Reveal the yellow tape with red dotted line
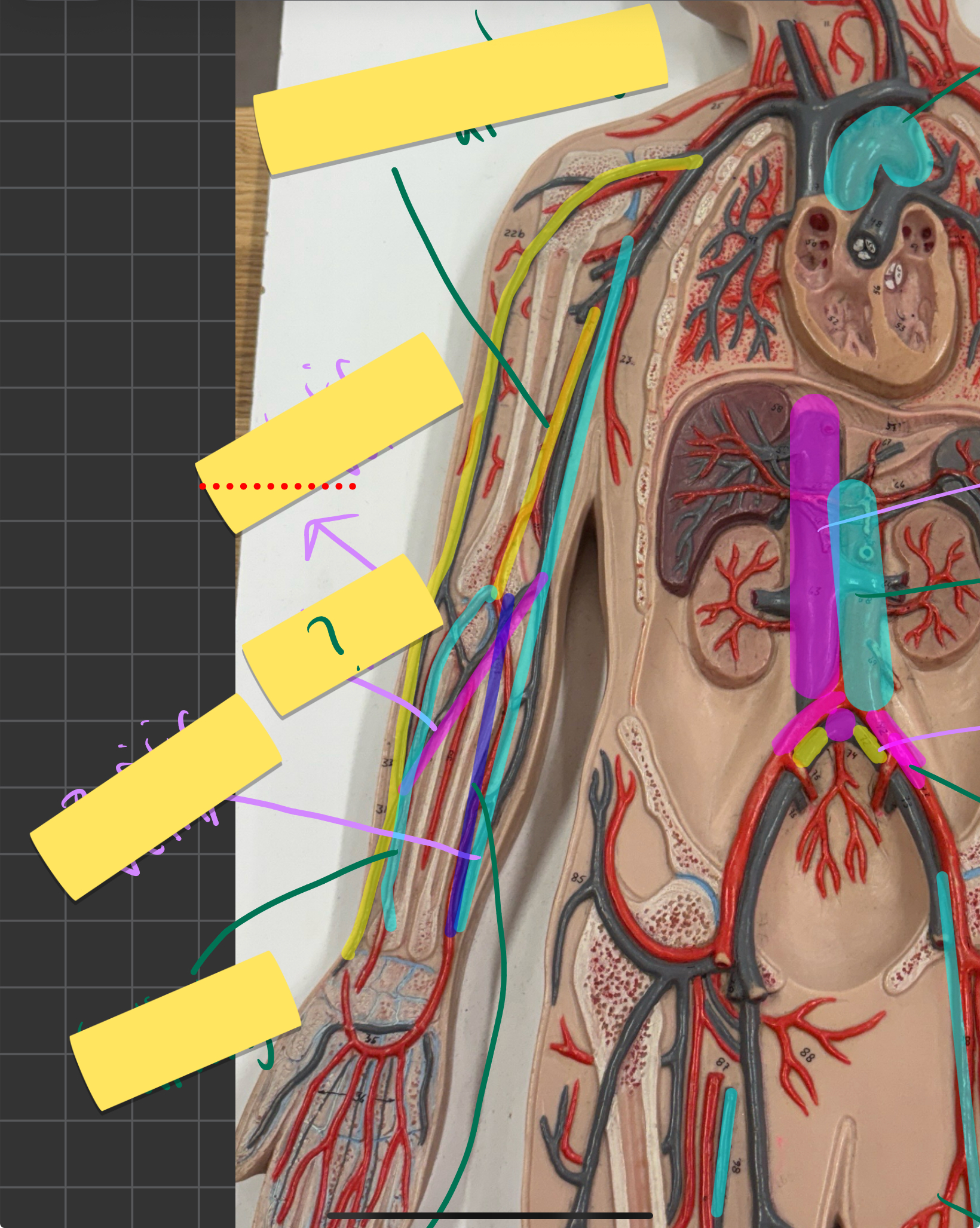The width and height of the screenshot is (980, 1228). 329,433
